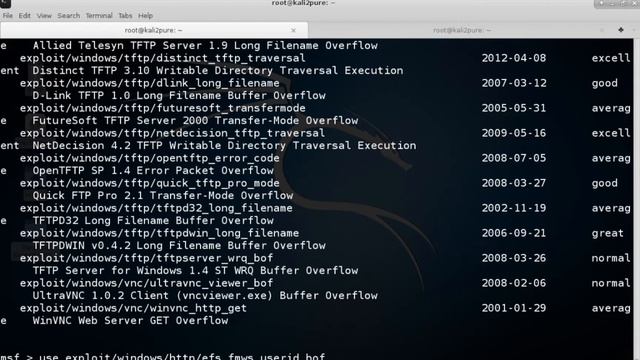This screenshot has width=640, height=360.
Task: Click the path exploit/windows/tftp/tftpdwin_long_filename
Action: (159, 233)
